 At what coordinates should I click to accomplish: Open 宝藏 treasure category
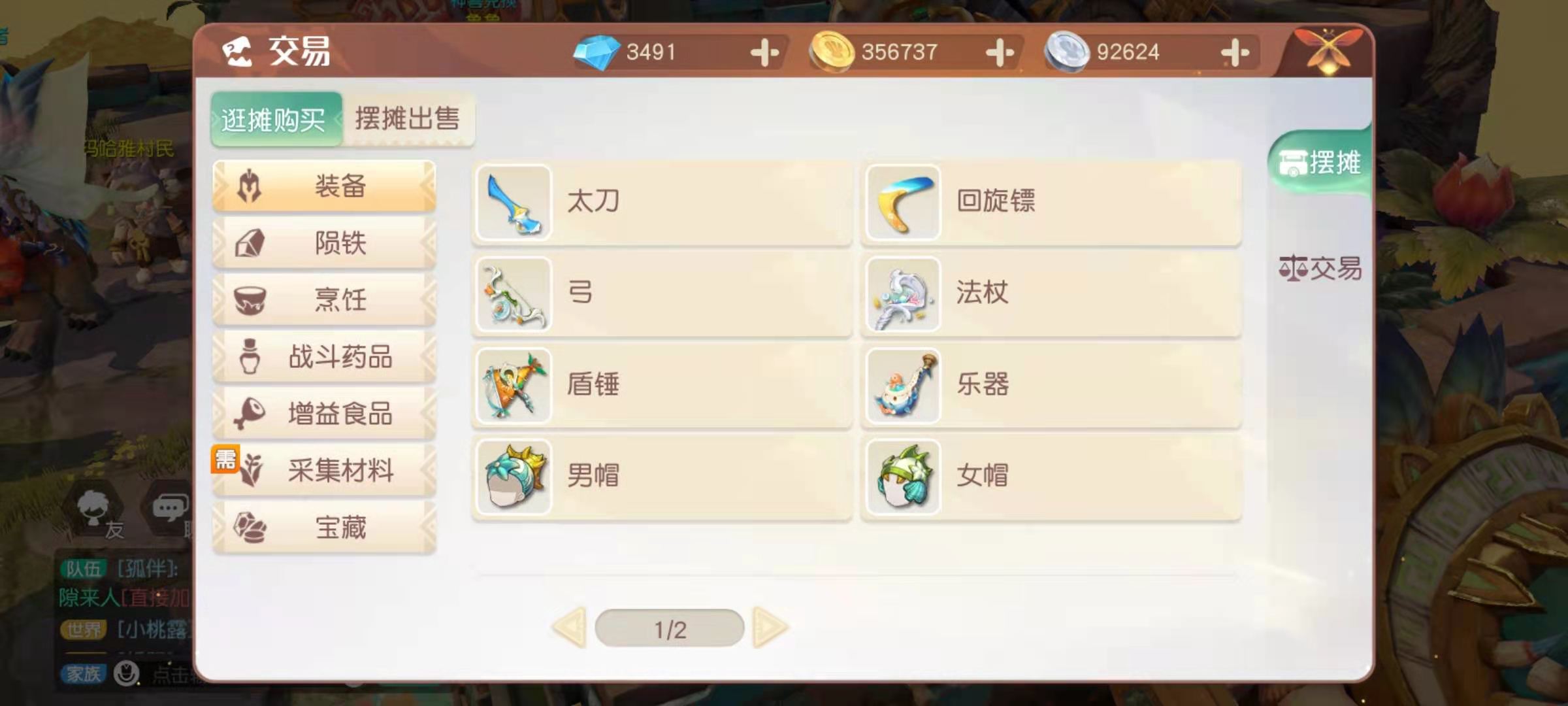[324, 528]
